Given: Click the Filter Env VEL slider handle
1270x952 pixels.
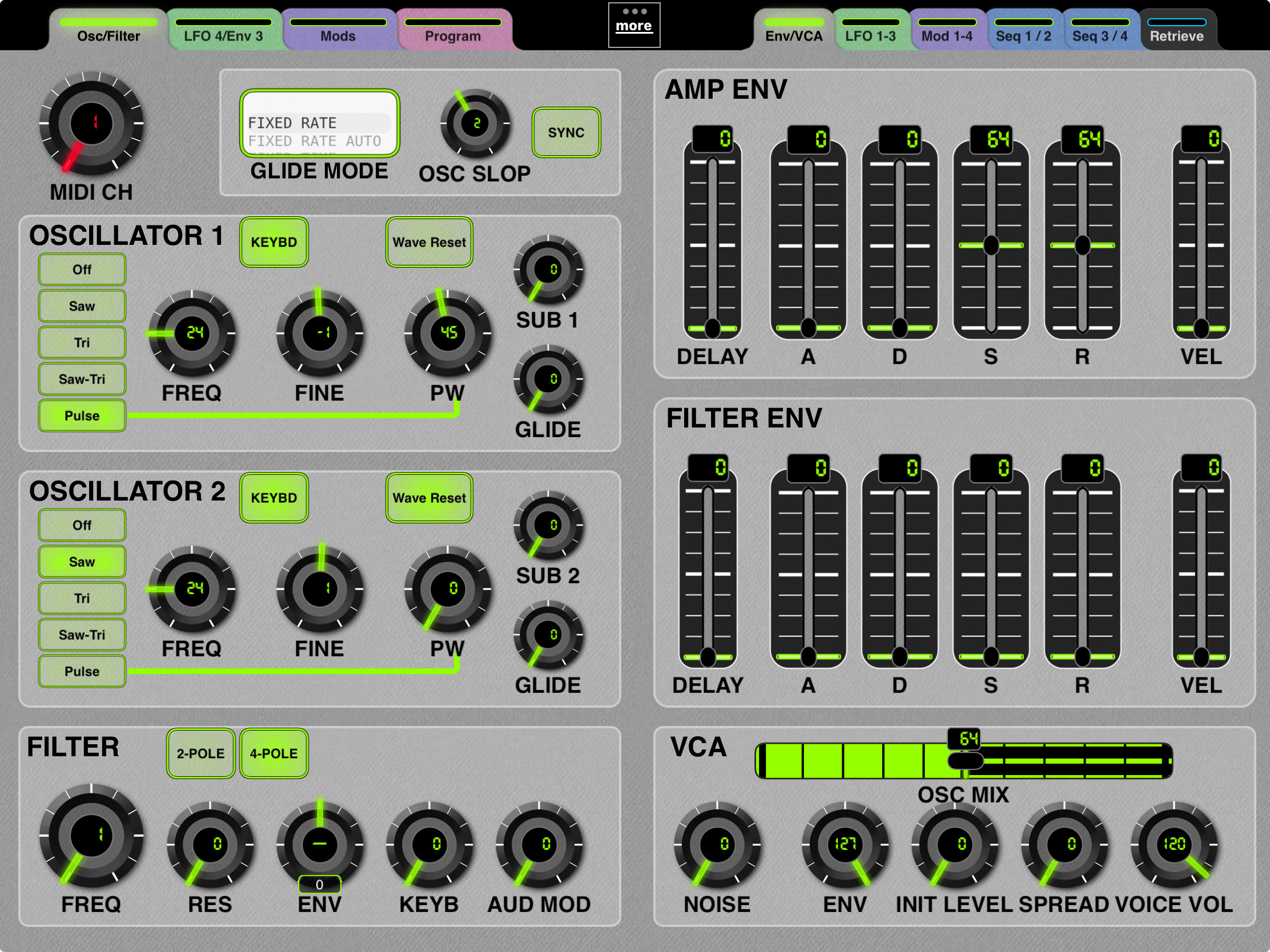Looking at the screenshot, I should click(1201, 657).
